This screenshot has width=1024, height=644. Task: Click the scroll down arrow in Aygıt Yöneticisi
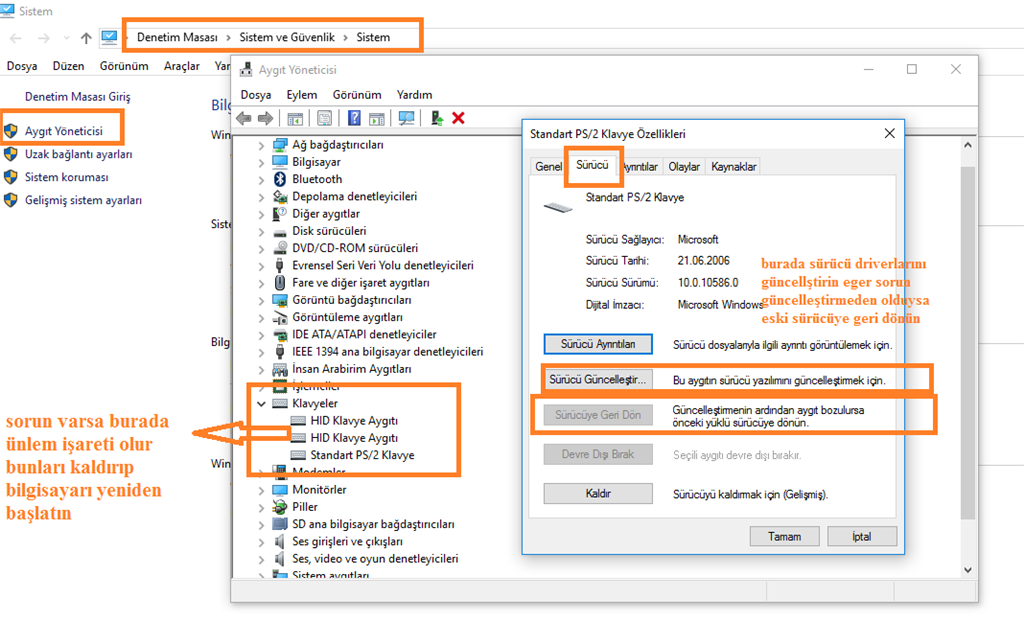(x=967, y=570)
